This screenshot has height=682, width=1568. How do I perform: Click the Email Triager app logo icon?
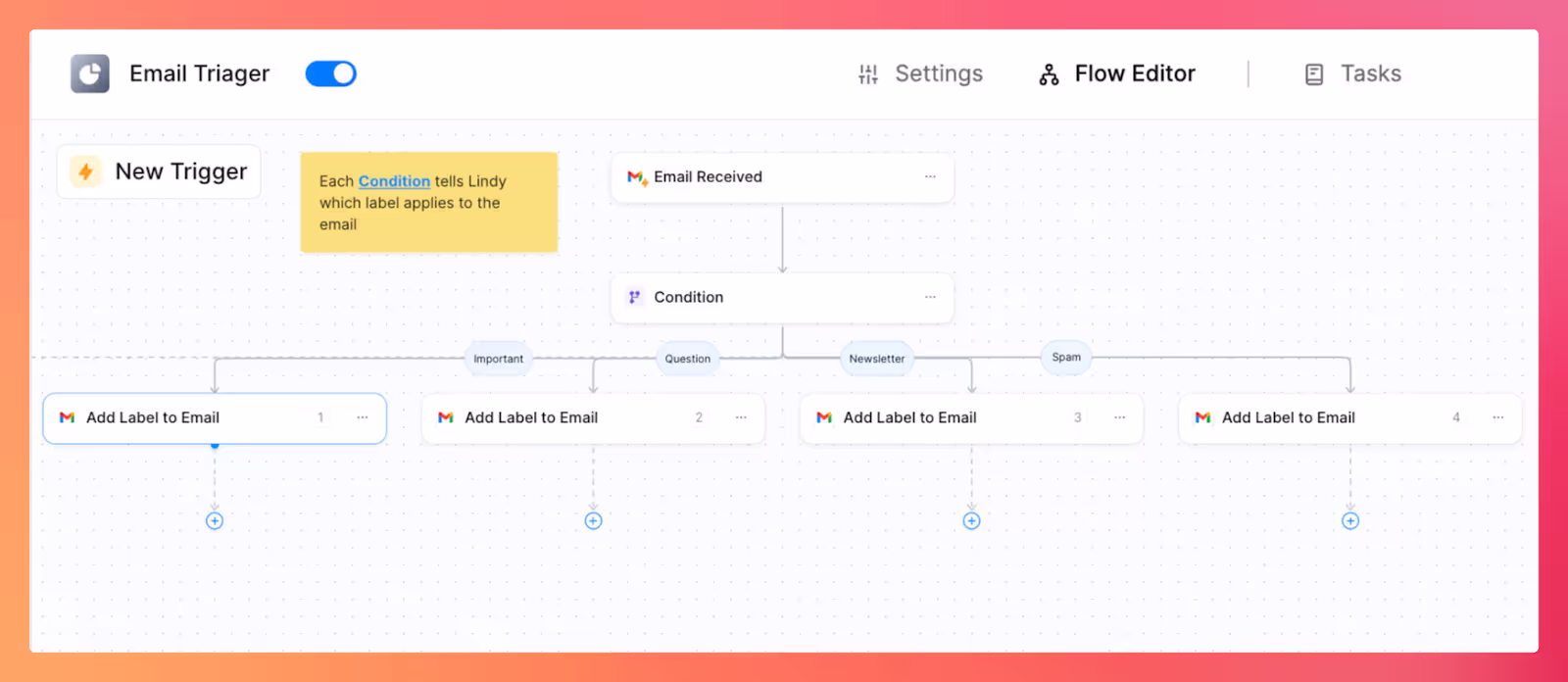(x=90, y=73)
